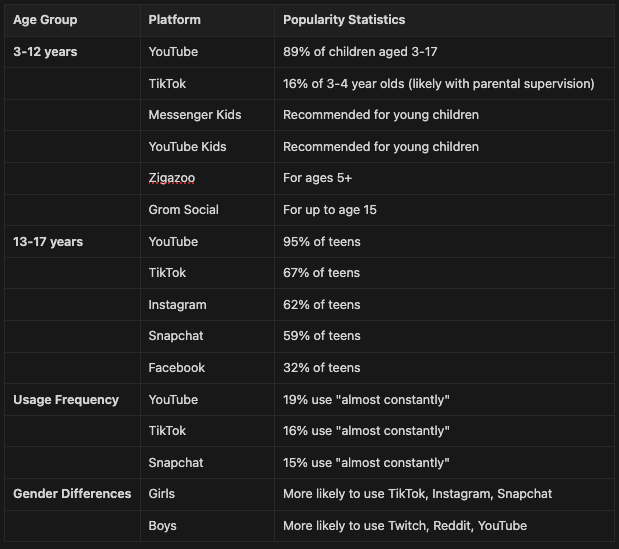
Task: Click the Instagram platform cell
Action: (177, 305)
